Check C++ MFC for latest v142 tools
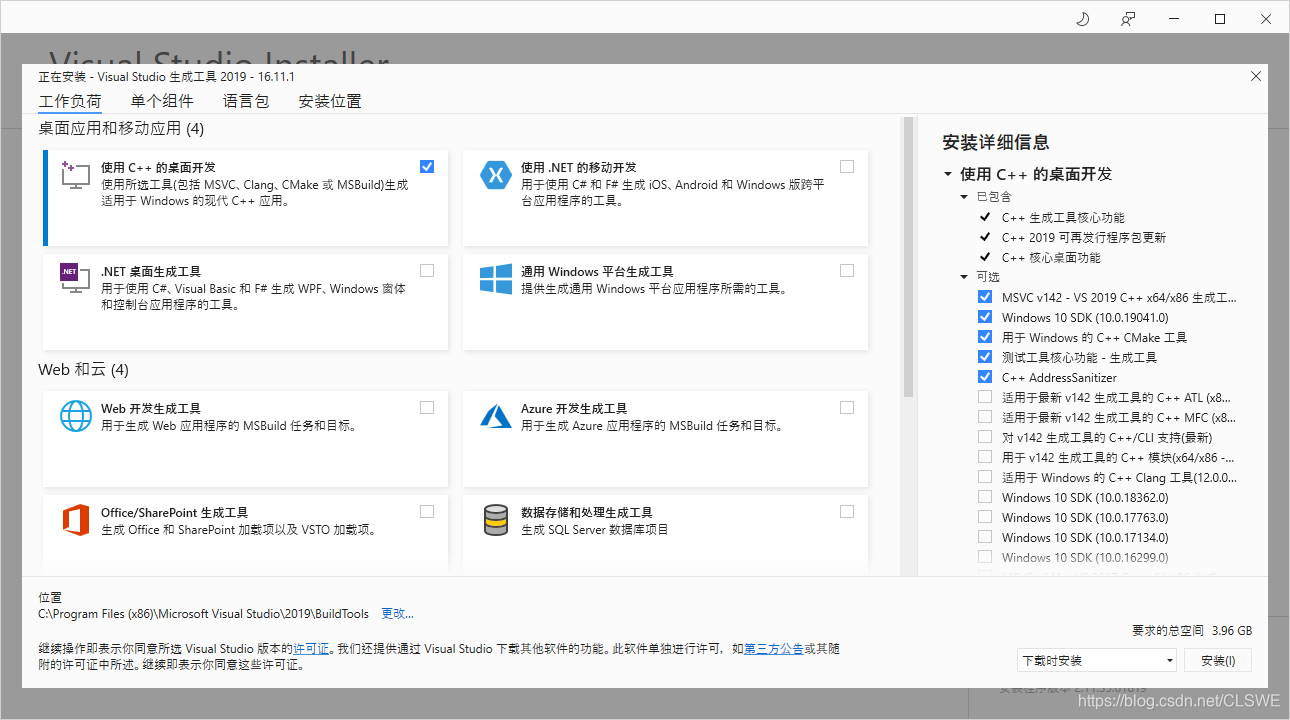1290x720 pixels. click(x=985, y=417)
